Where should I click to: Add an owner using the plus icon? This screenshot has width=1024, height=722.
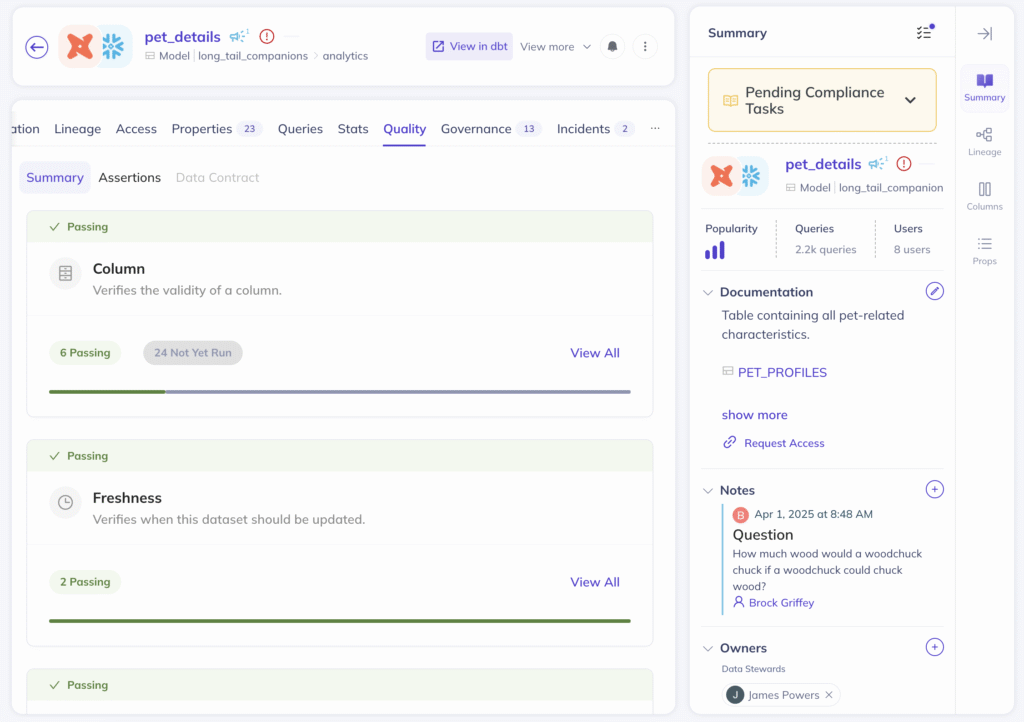[x=934, y=647]
